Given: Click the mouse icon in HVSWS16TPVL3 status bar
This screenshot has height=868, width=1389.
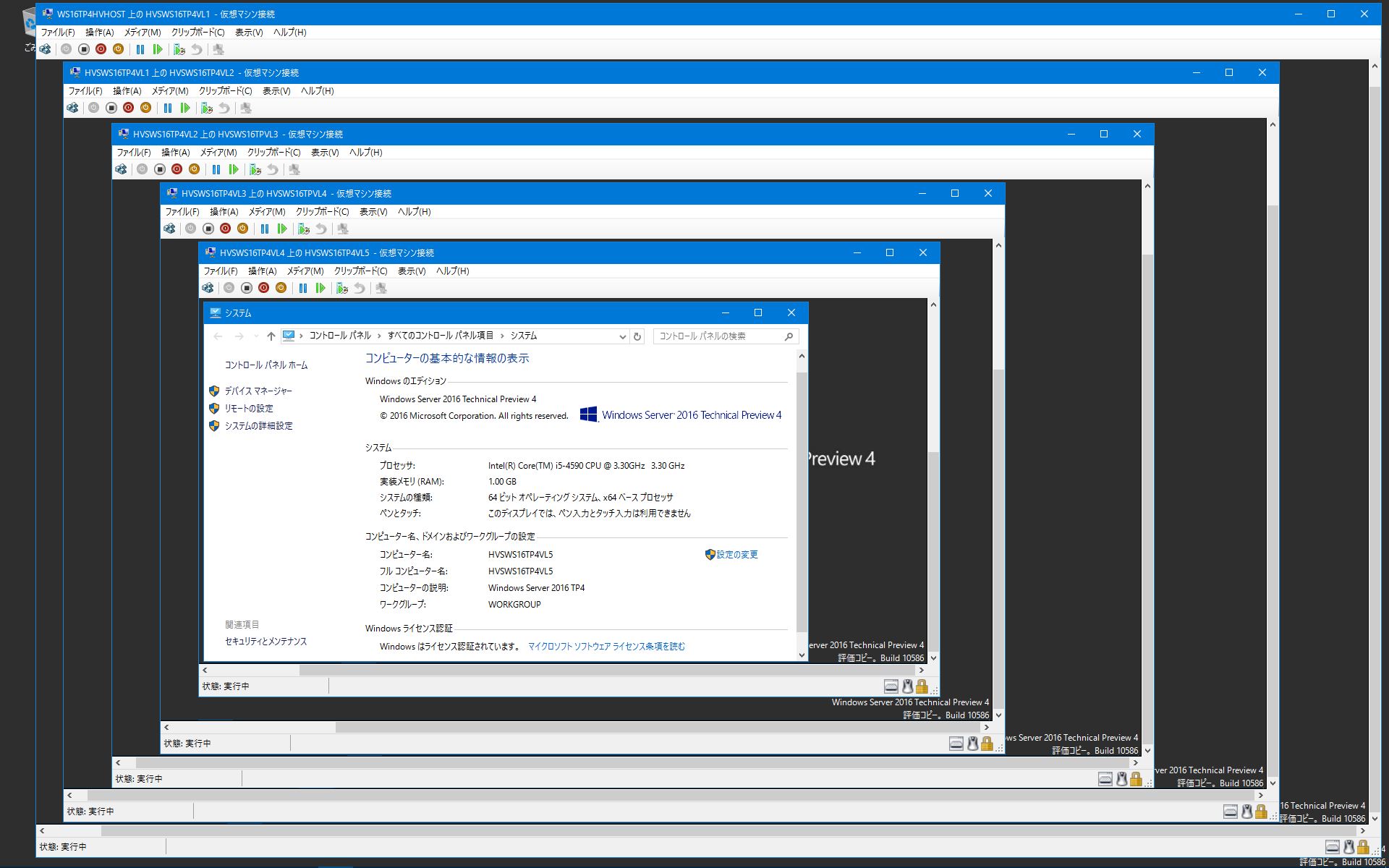Looking at the screenshot, I should pyautogui.click(x=1121, y=779).
